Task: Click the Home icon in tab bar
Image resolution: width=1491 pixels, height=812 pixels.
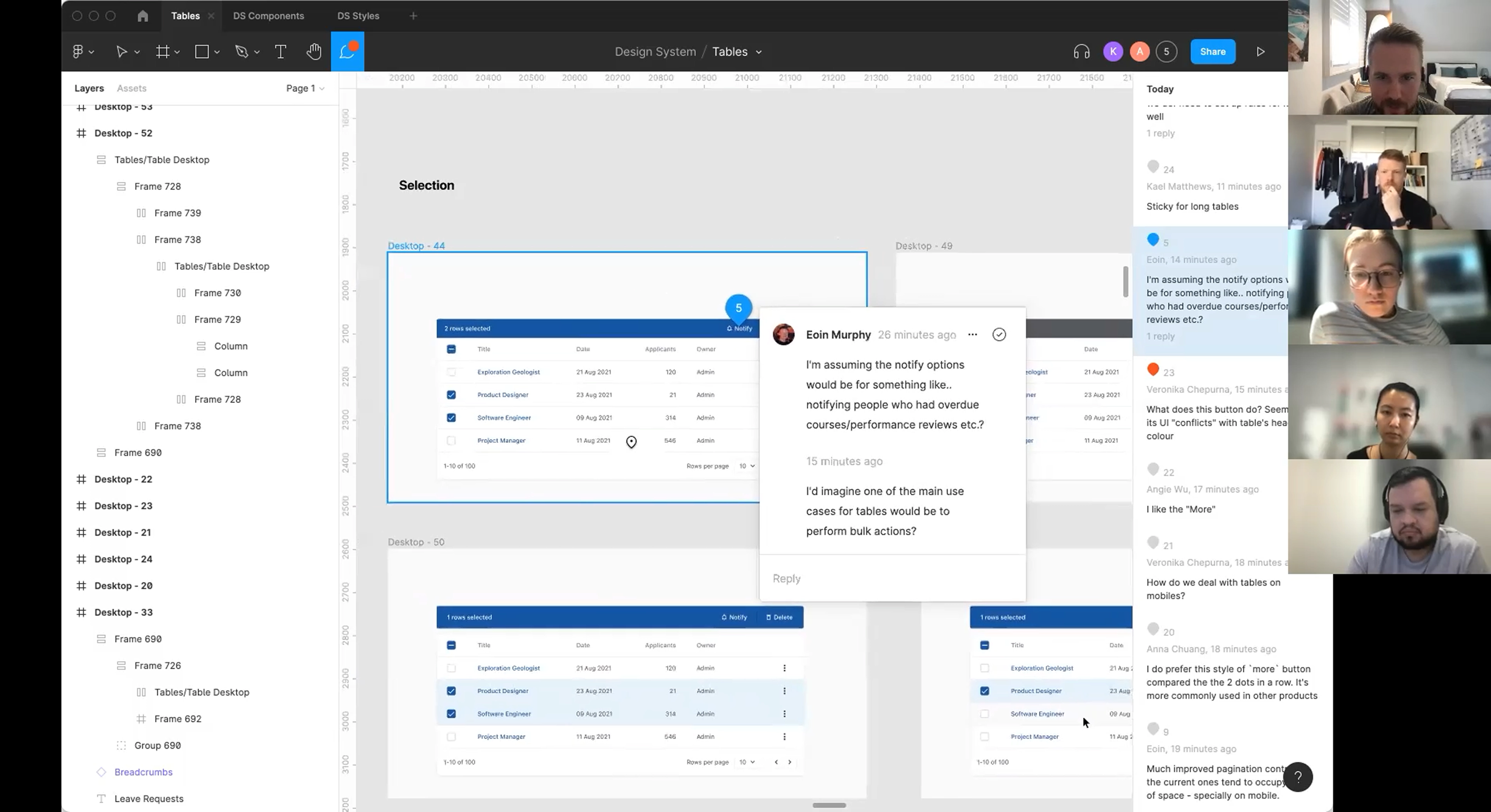Action: [142, 16]
